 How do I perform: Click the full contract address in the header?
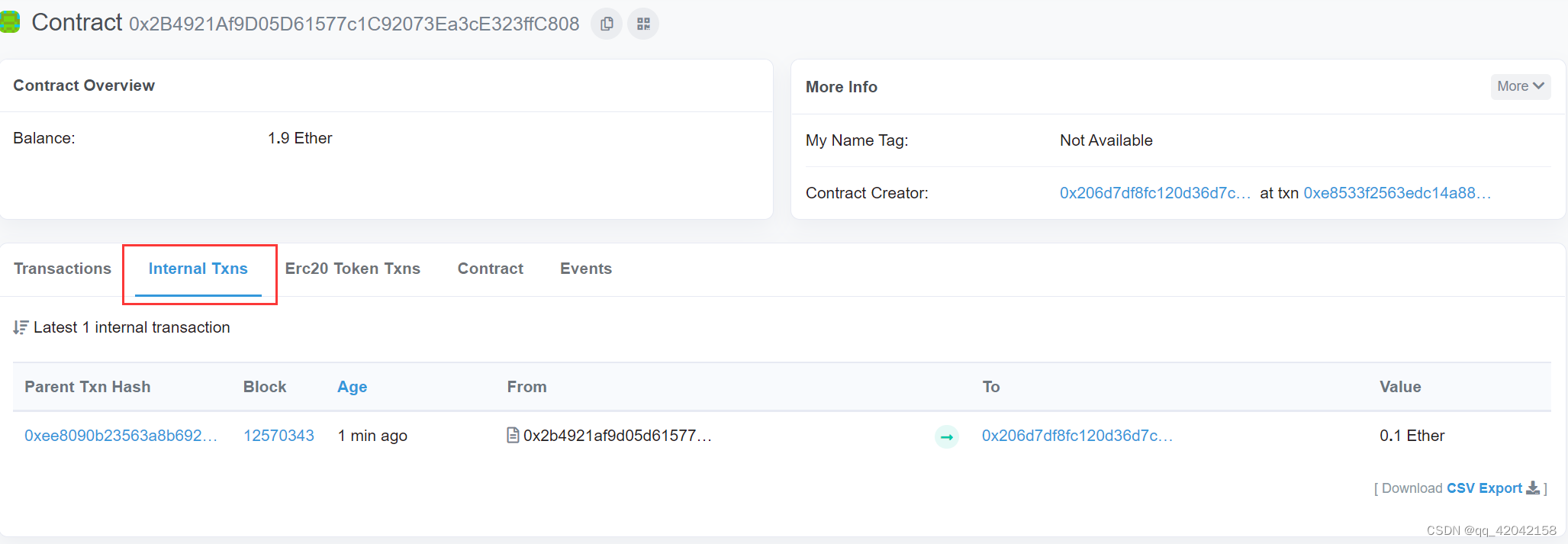click(x=354, y=24)
